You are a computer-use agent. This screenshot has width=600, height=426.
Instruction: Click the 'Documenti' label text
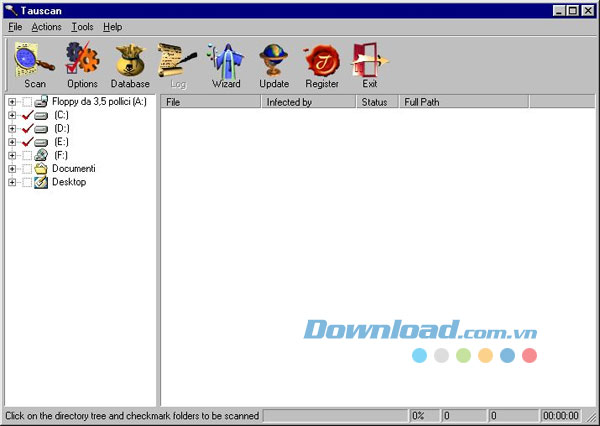point(73,168)
